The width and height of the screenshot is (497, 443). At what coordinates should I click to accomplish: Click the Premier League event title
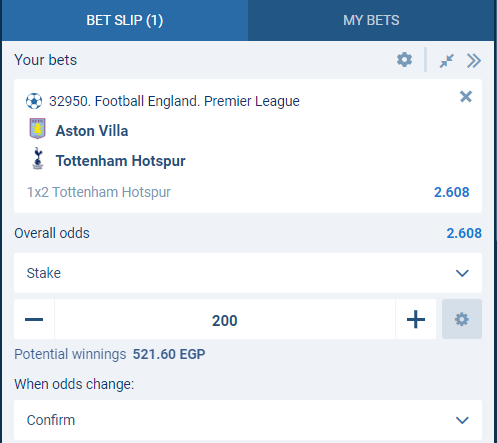pos(174,101)
